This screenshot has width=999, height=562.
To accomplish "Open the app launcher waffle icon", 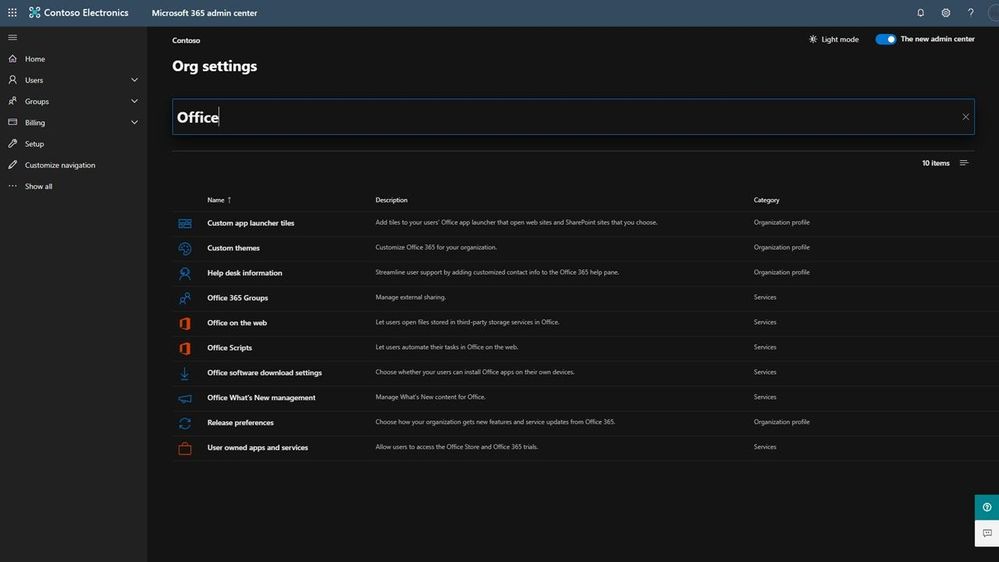I will click(x=12, y=13).
